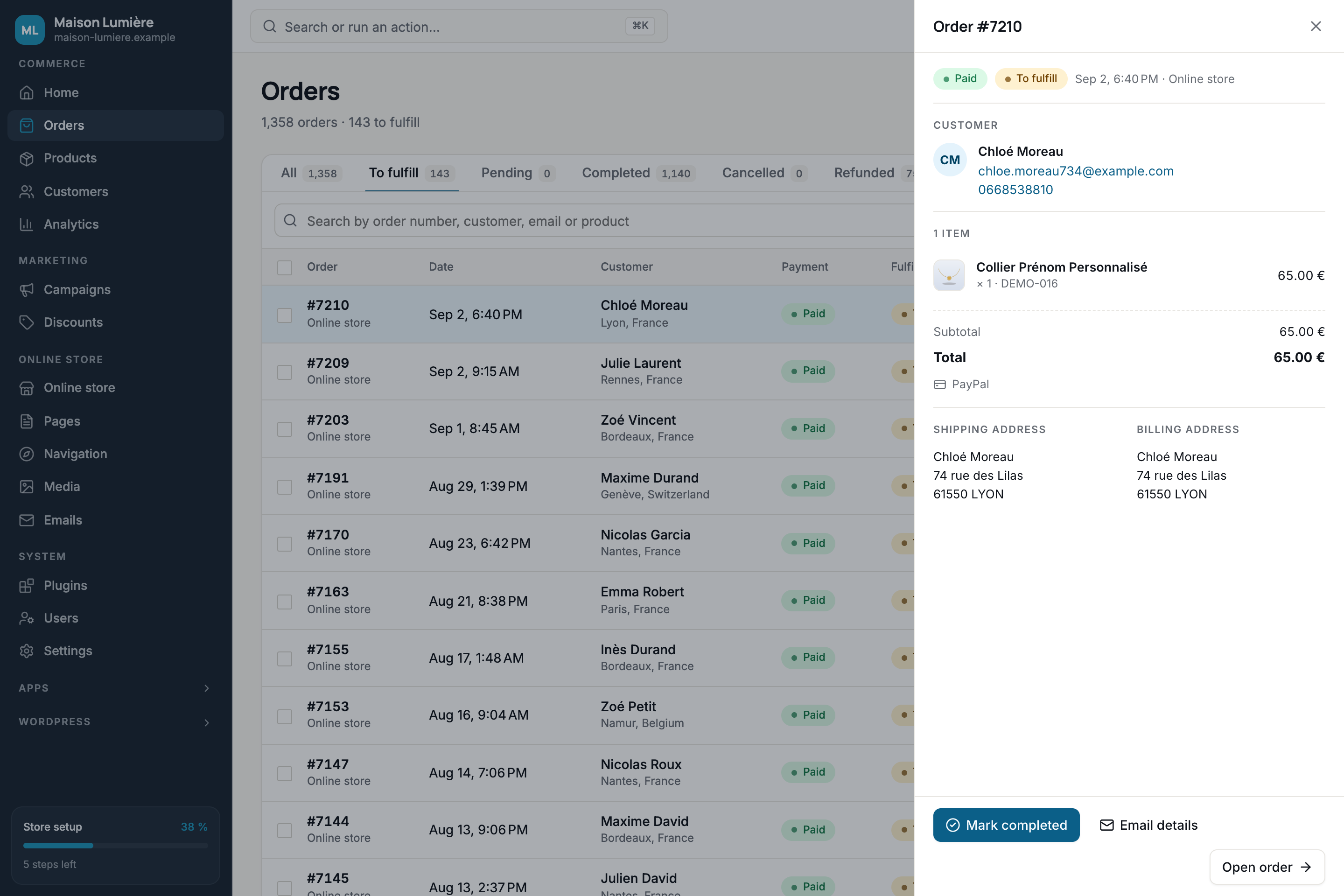Check the box for order #7210

[x=285, y=315]
